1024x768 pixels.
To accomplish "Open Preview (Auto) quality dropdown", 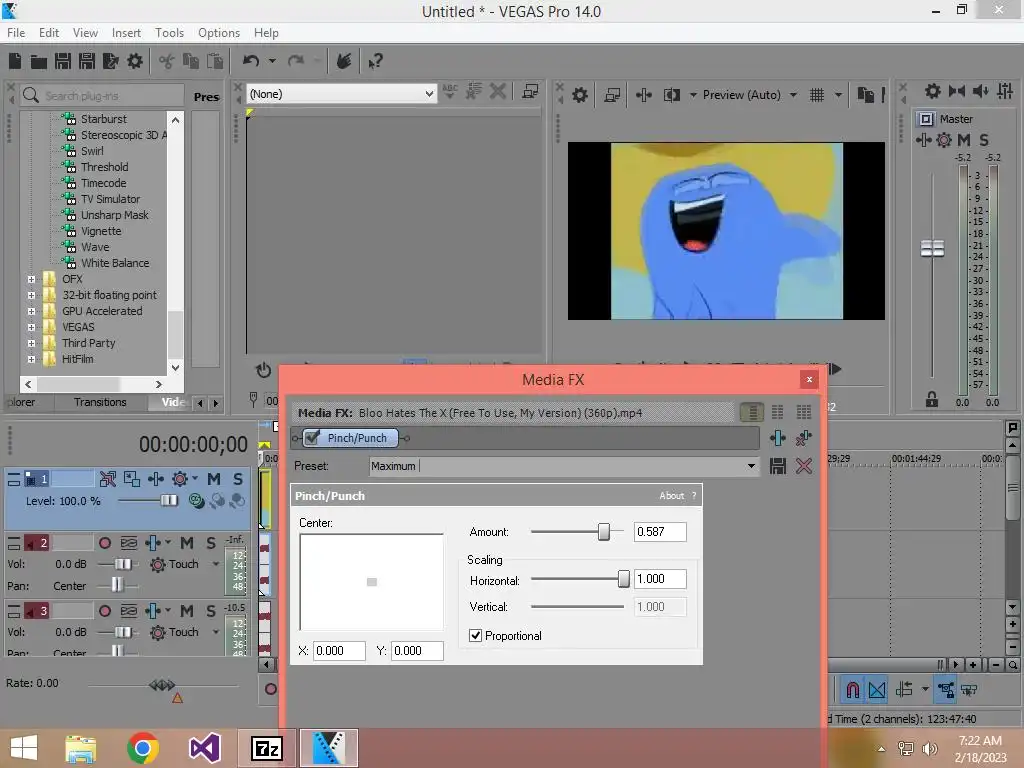I will click(x=793, y=95).
